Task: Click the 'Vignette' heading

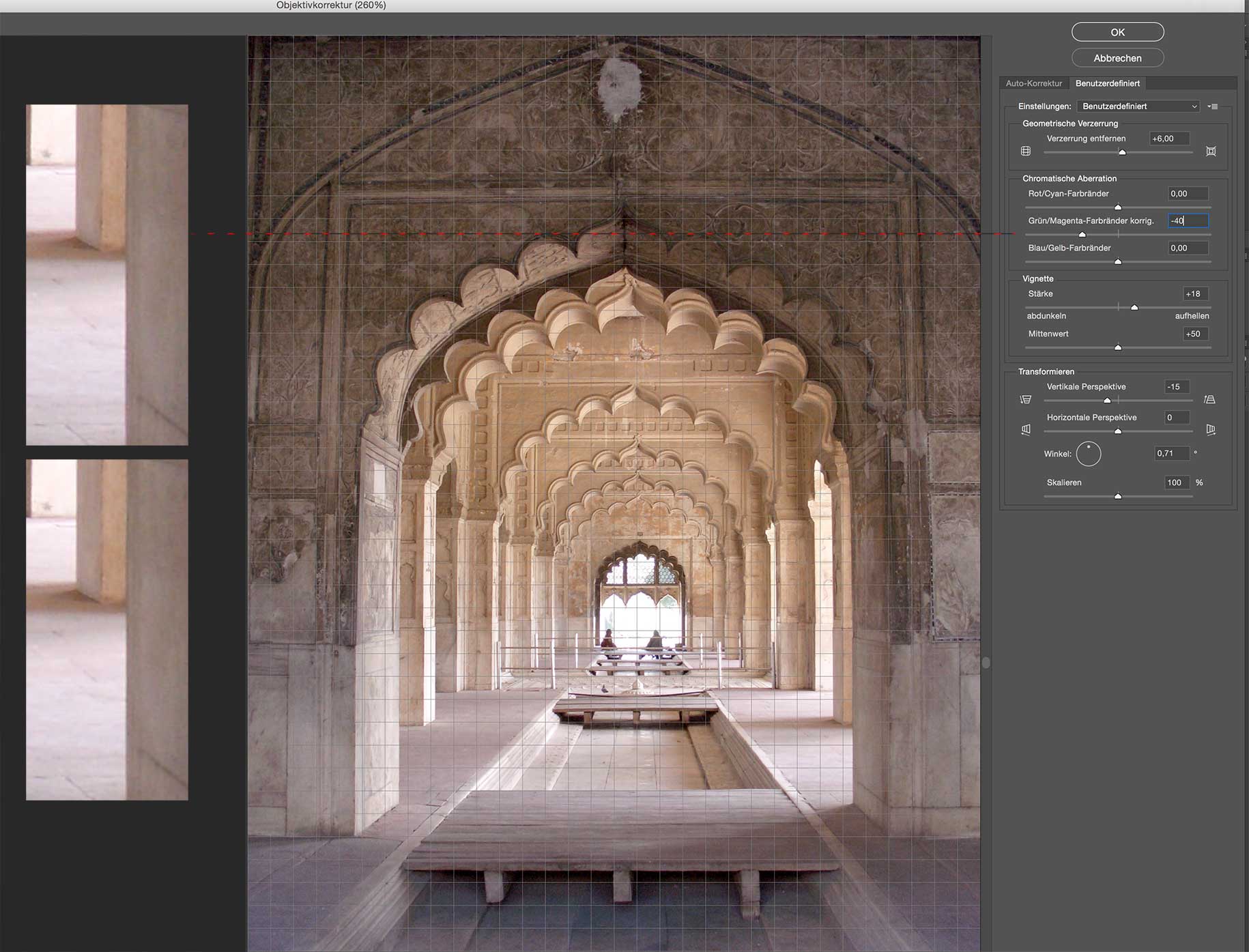Action: coord(1038,279)
